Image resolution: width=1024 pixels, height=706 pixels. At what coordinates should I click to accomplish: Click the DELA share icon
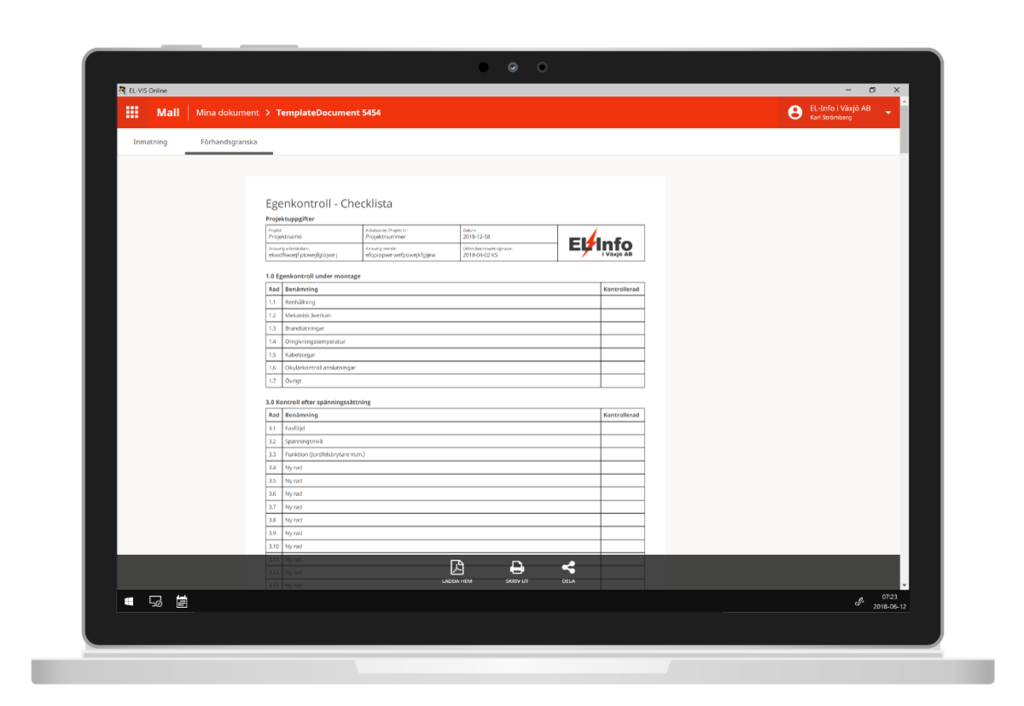(568, 567)
